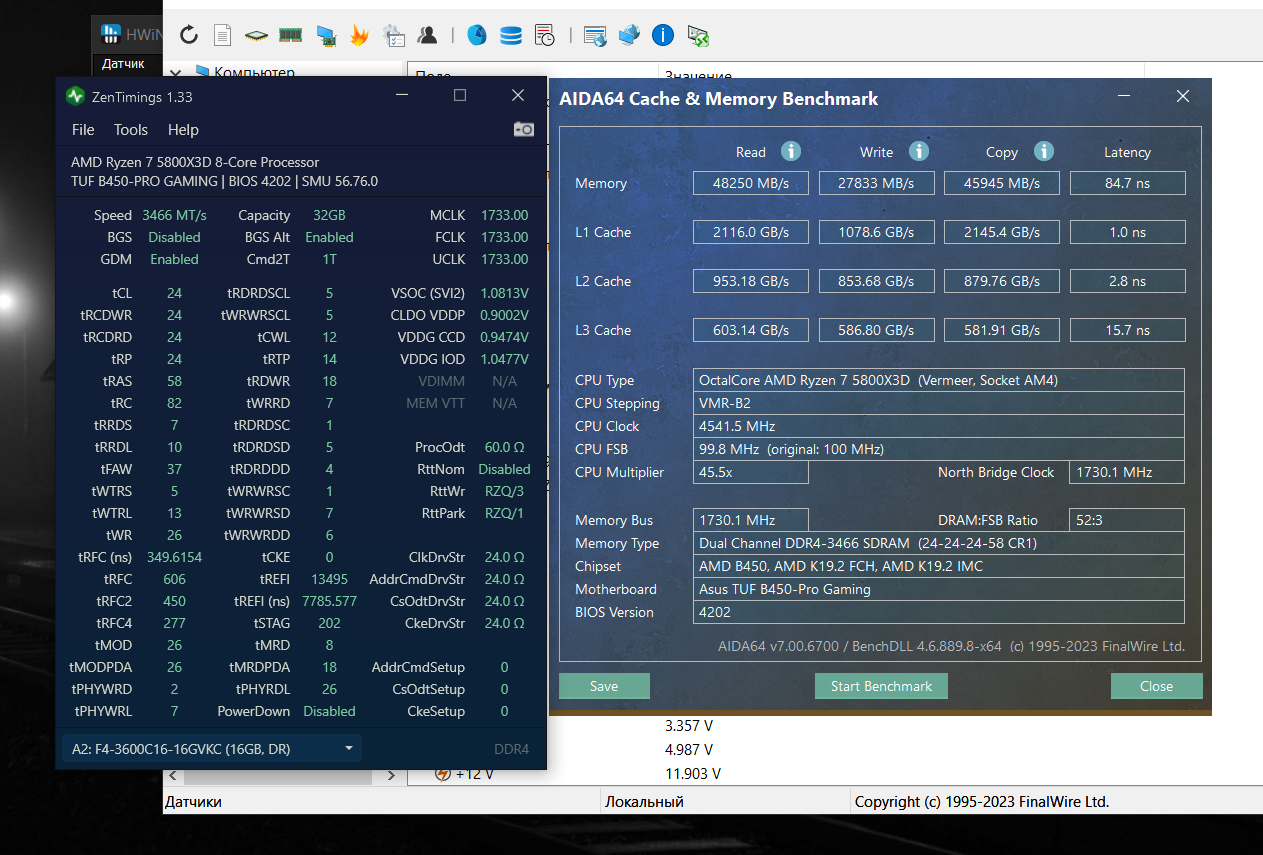Click the ZenTimings green logo icon

[75, 96]
